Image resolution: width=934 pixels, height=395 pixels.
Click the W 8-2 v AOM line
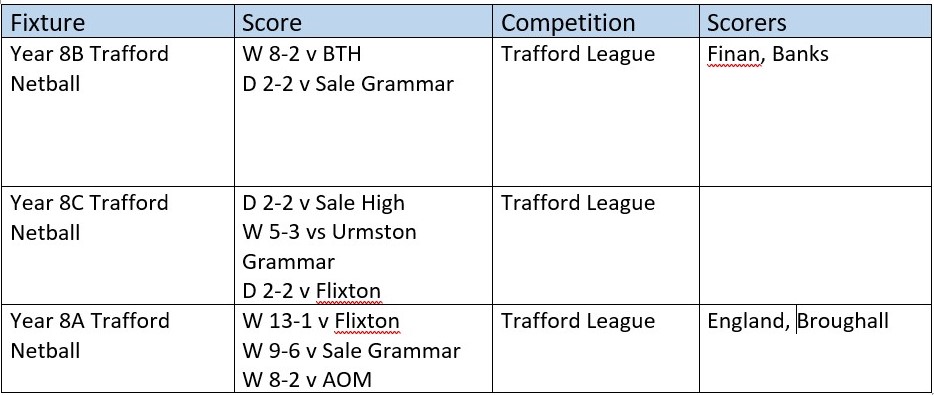coord(307,380)
